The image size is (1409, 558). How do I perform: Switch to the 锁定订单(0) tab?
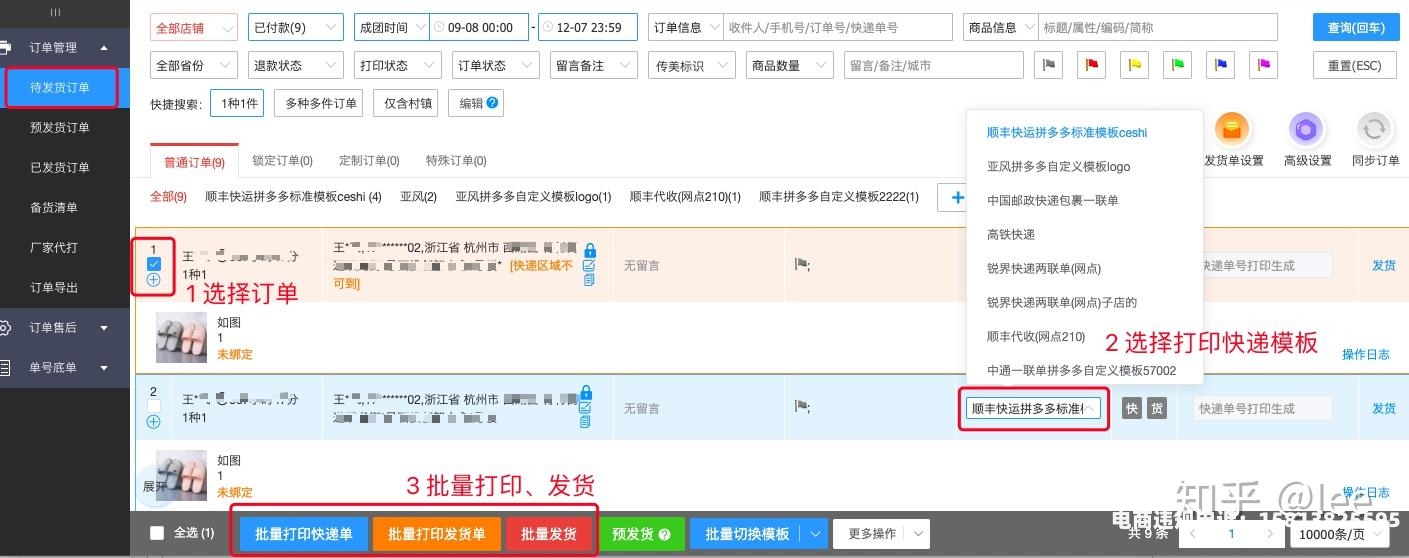coord(282,161)
